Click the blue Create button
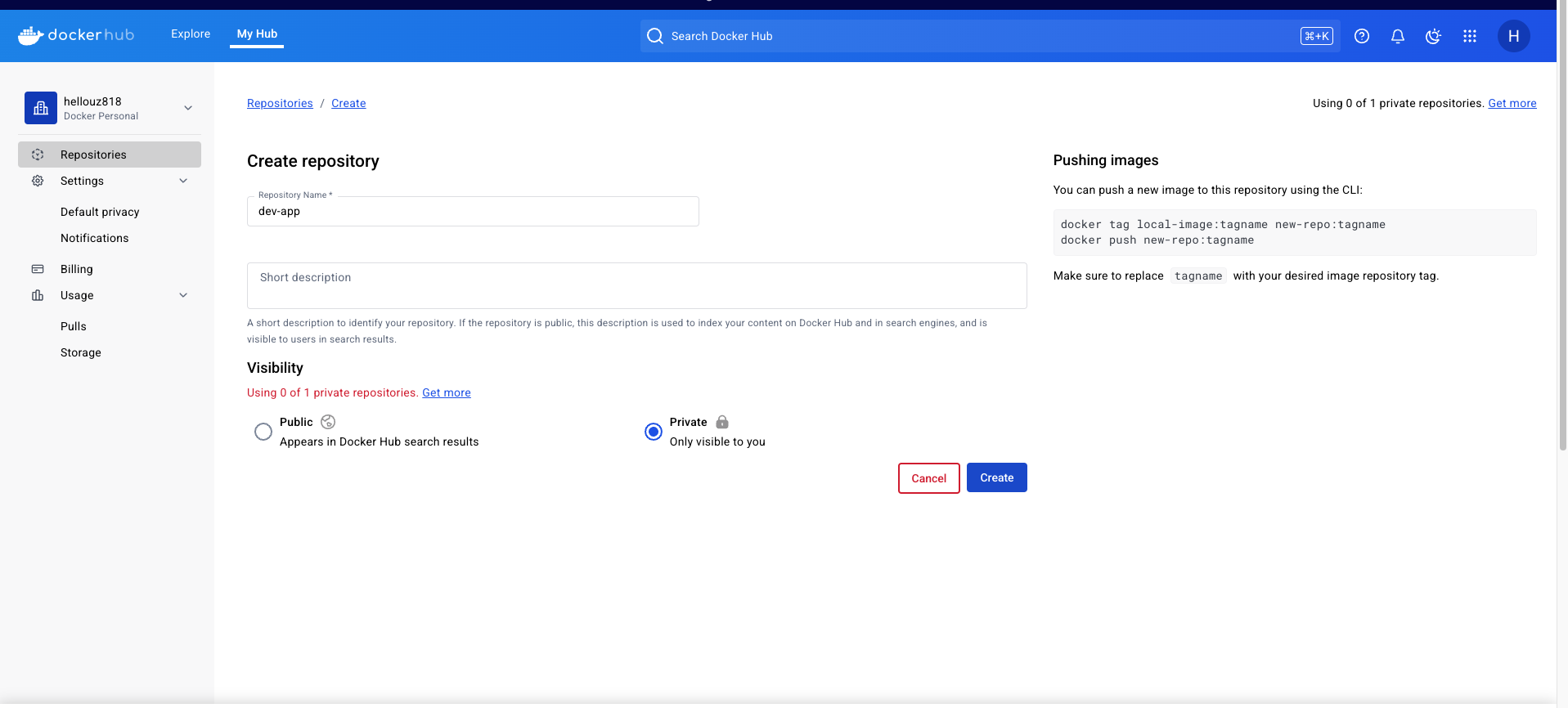 (997, 477)
